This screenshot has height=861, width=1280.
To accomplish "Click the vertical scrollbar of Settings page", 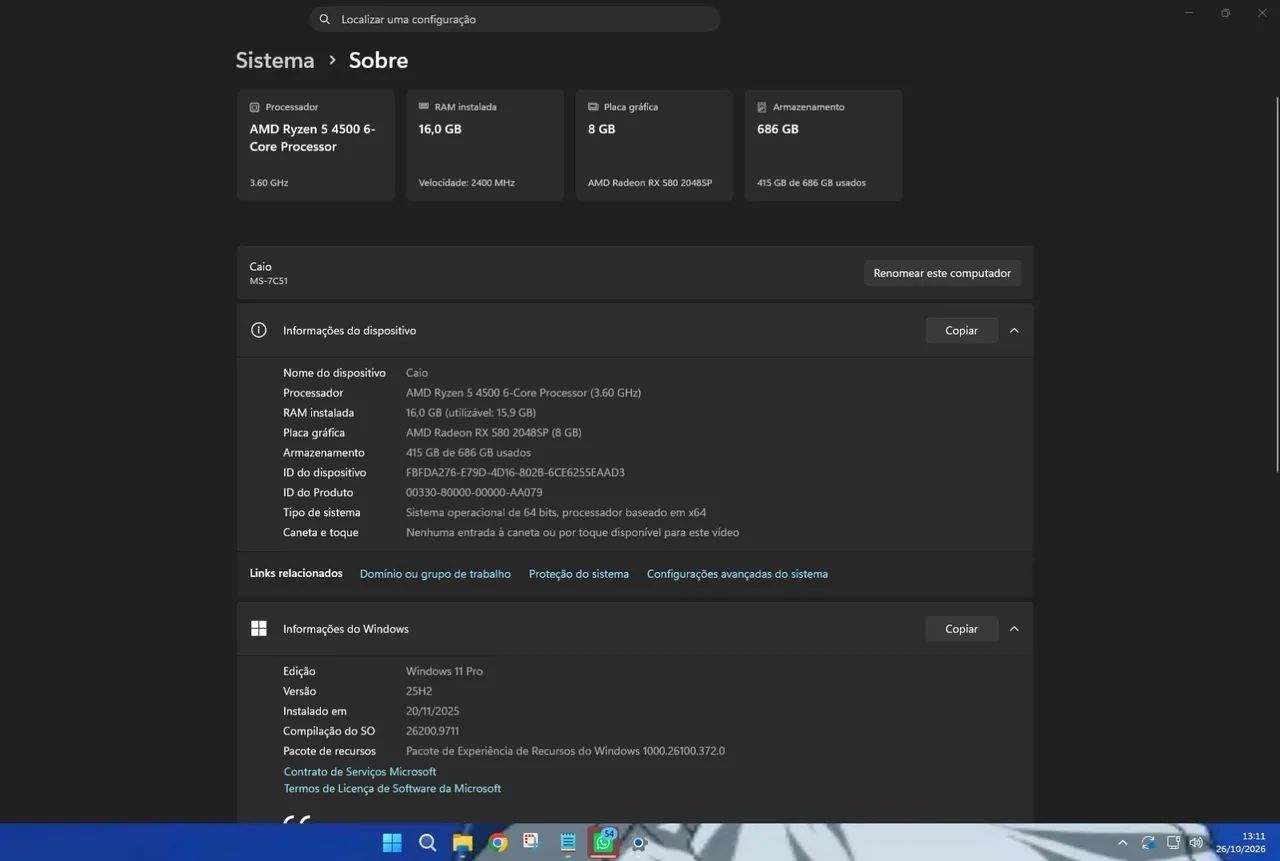I will (1276, 283).
